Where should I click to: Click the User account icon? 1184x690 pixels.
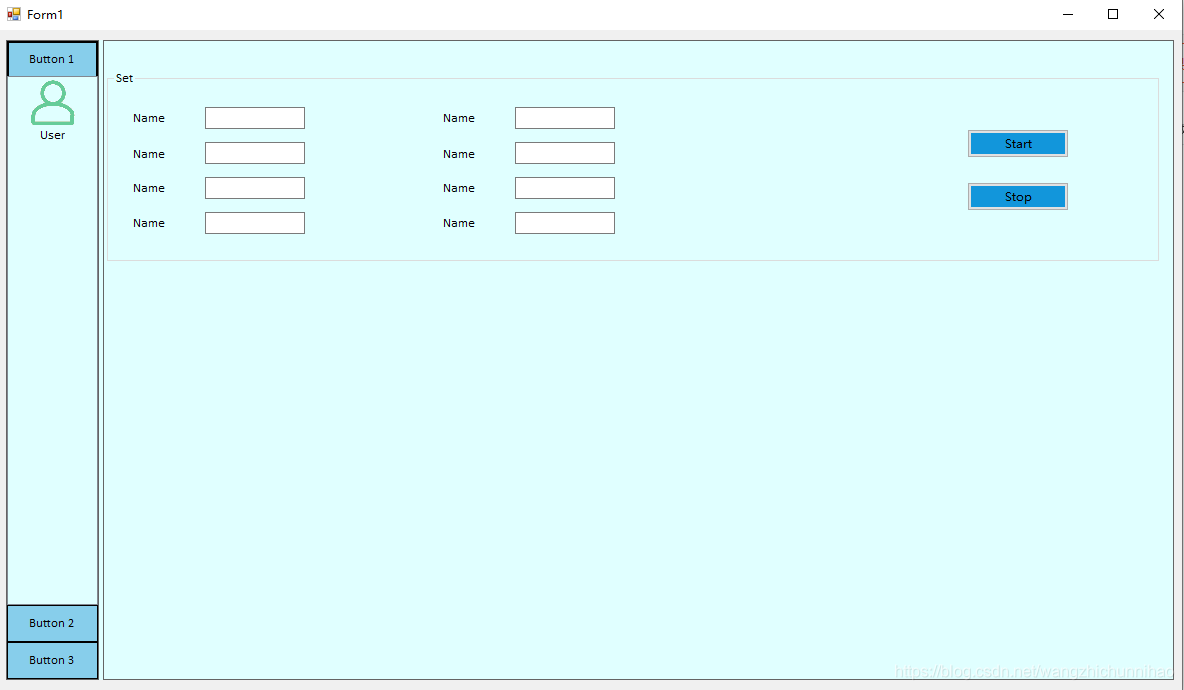coord(52,102)
